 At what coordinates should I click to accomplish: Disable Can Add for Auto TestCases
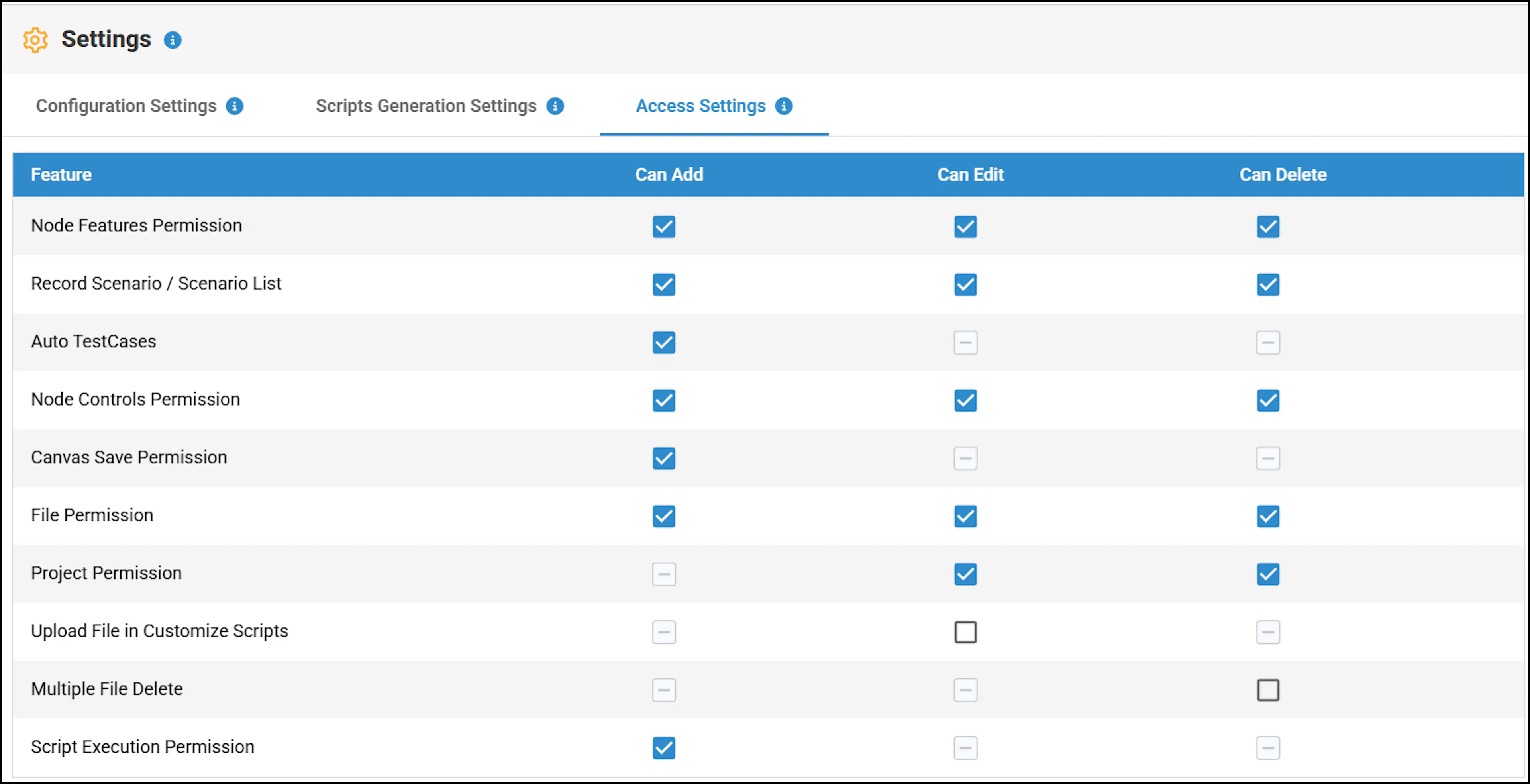click(664, 343)
